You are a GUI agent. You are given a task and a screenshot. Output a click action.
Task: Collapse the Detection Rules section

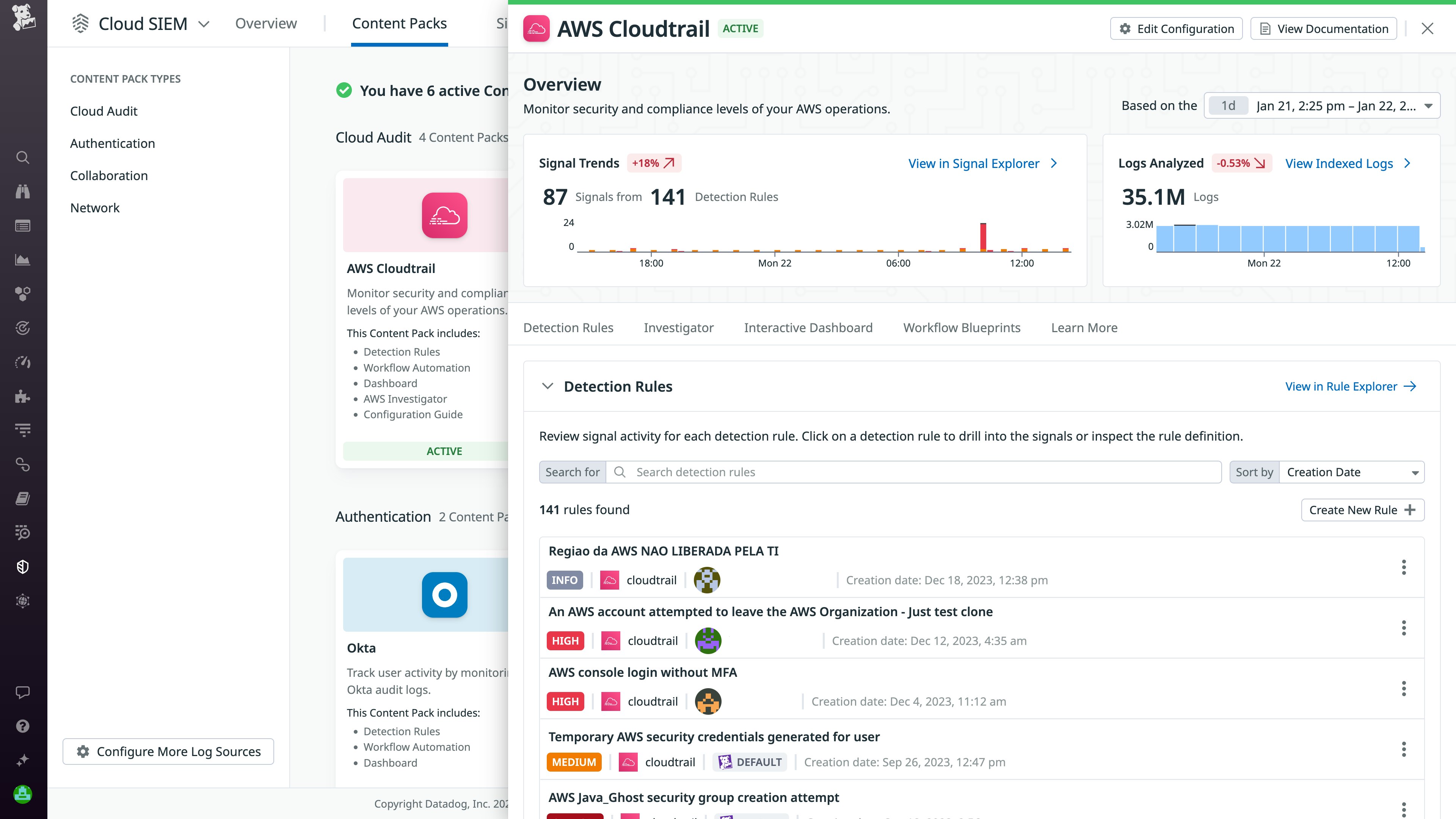[547, 386]
